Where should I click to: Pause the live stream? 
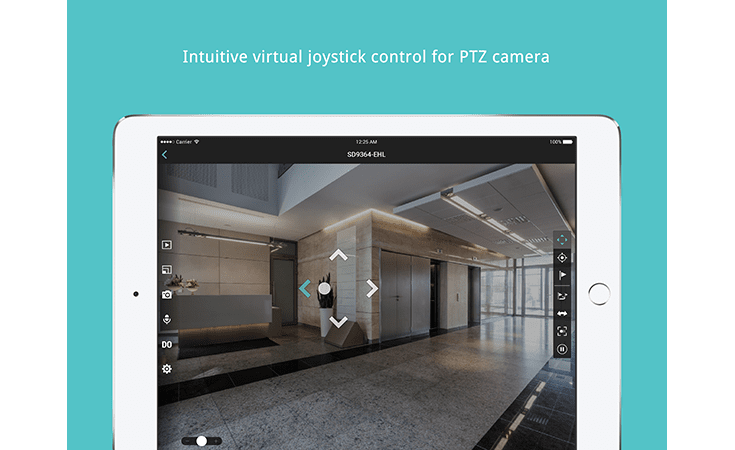click(562, 349)
